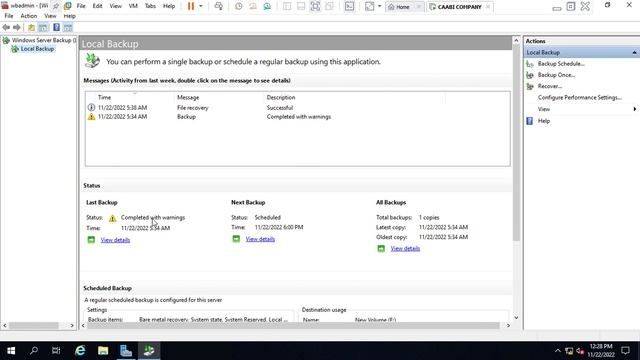Open the VM menu
This screenshot has width=640, height=360.
(133, 6)
